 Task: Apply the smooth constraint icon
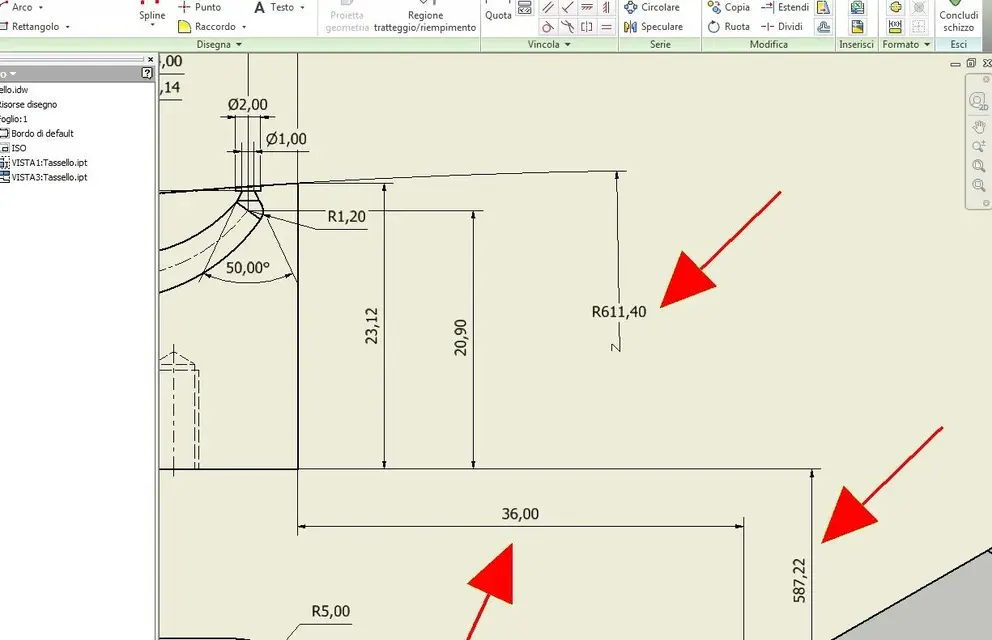tap(567, 27)
